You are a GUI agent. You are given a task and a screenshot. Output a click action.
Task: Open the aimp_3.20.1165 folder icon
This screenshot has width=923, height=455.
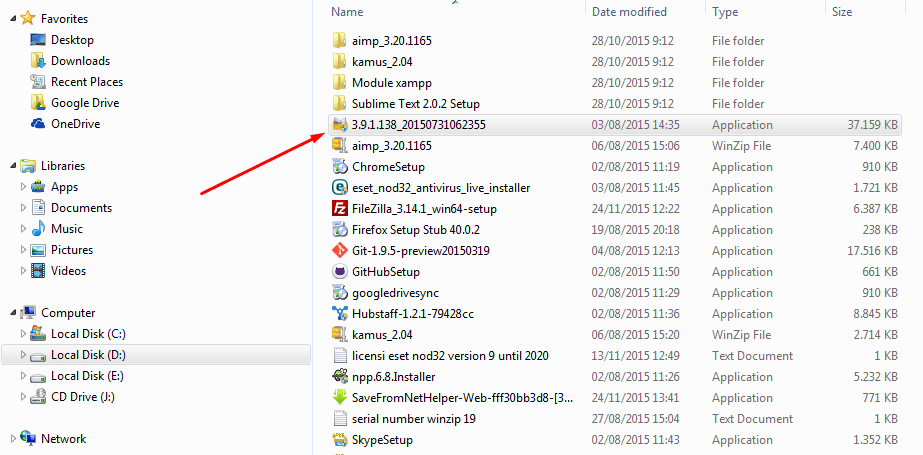click(x=339, y=41)
